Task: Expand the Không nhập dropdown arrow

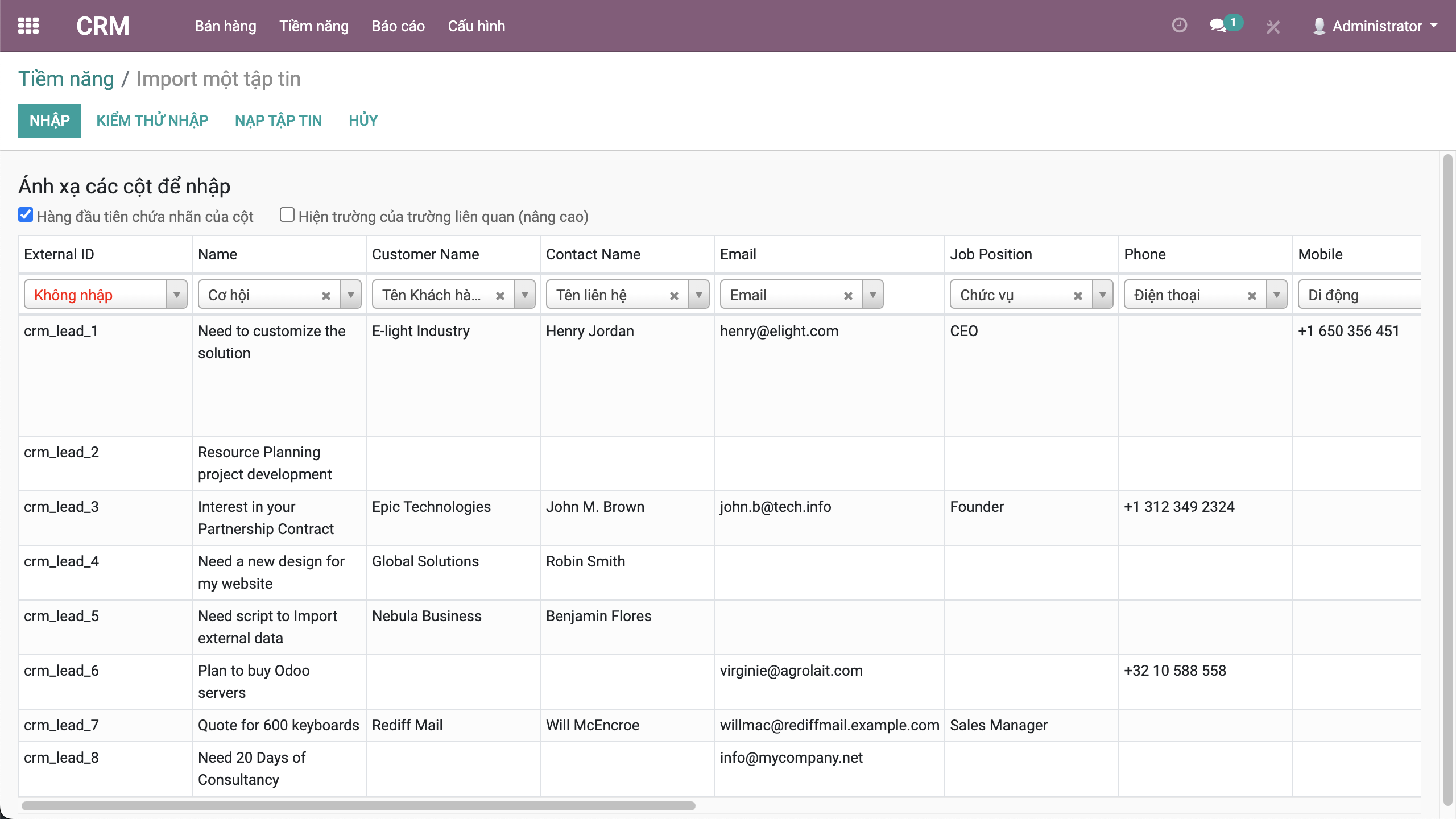Action: click(x=177, y=295)
